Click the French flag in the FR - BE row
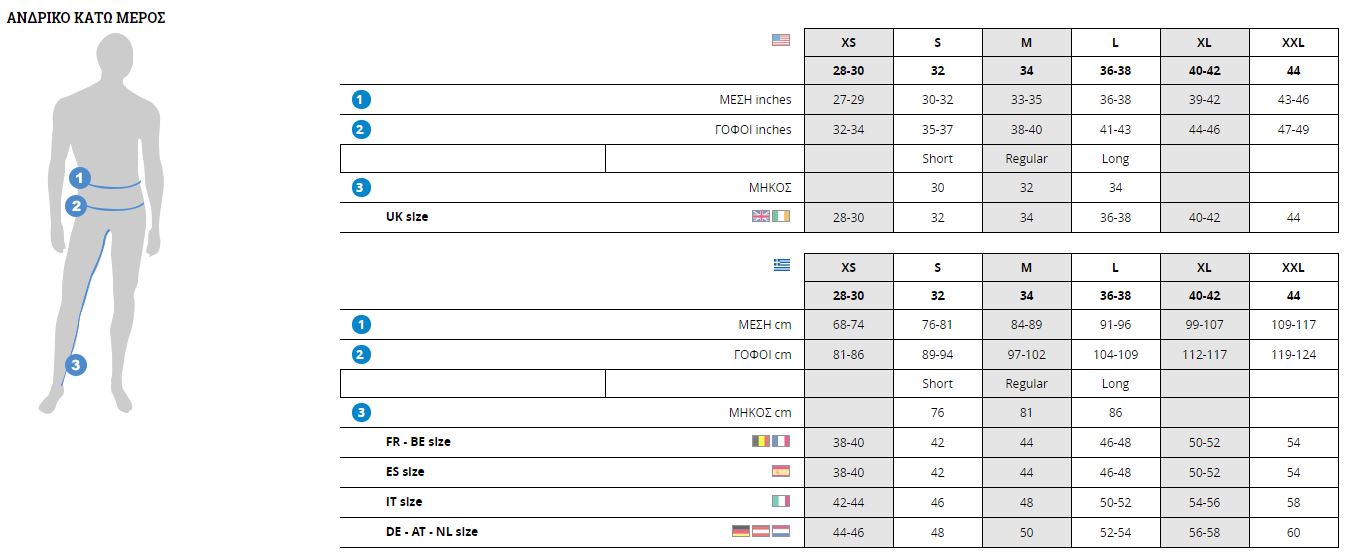1347x555 pixels. 781,441
